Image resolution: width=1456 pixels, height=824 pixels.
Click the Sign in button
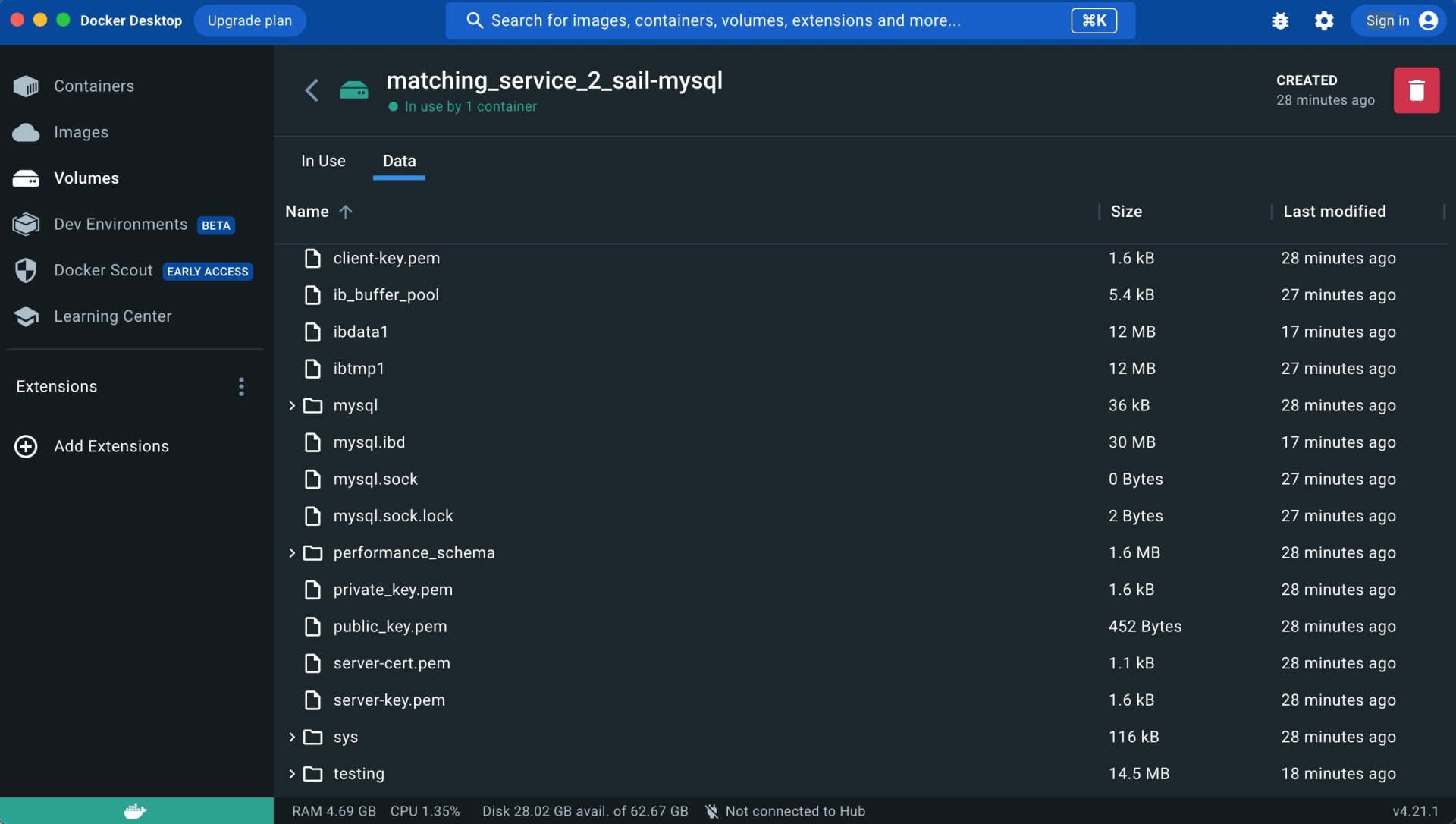point(1398,20)
